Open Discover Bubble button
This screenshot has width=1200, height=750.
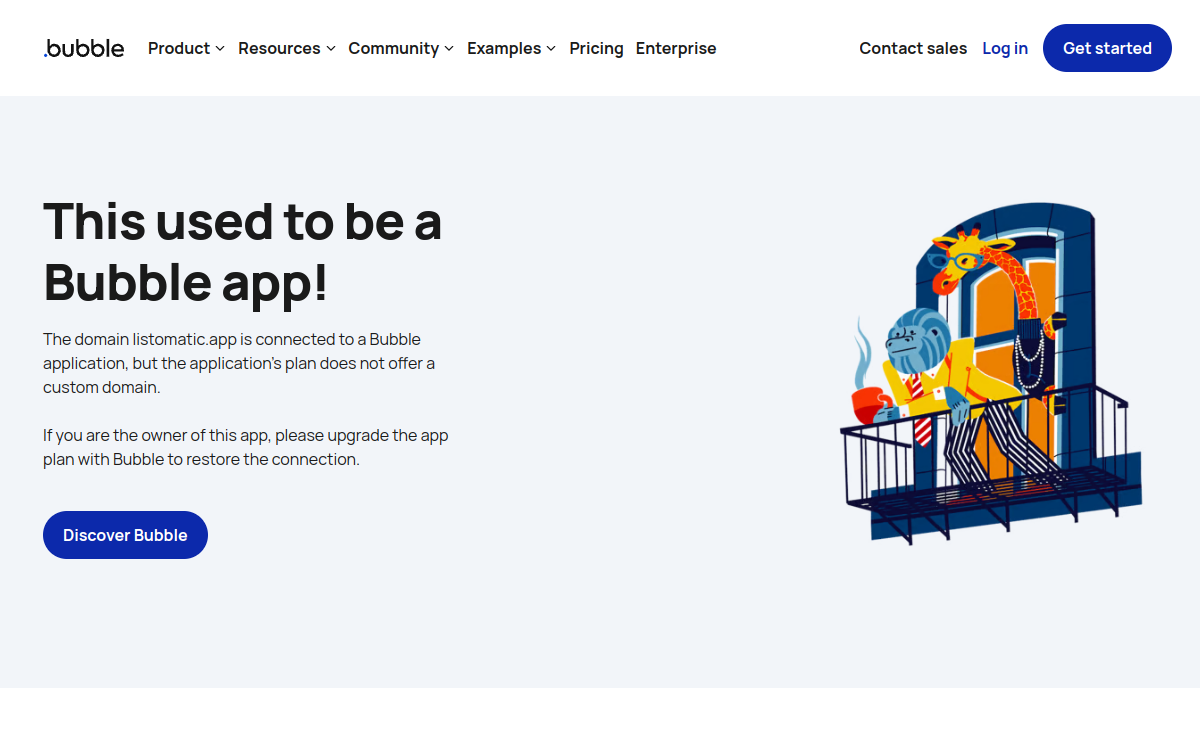pos(125,535)
